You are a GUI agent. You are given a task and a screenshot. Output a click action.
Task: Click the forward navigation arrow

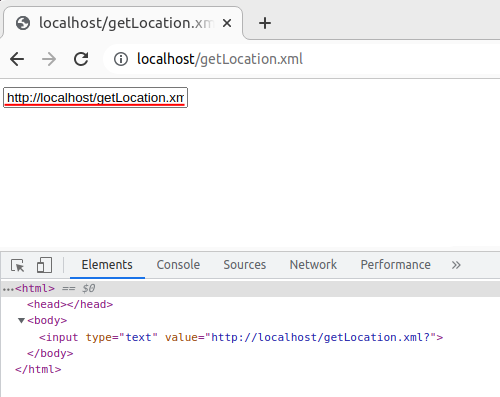point(49,59)
